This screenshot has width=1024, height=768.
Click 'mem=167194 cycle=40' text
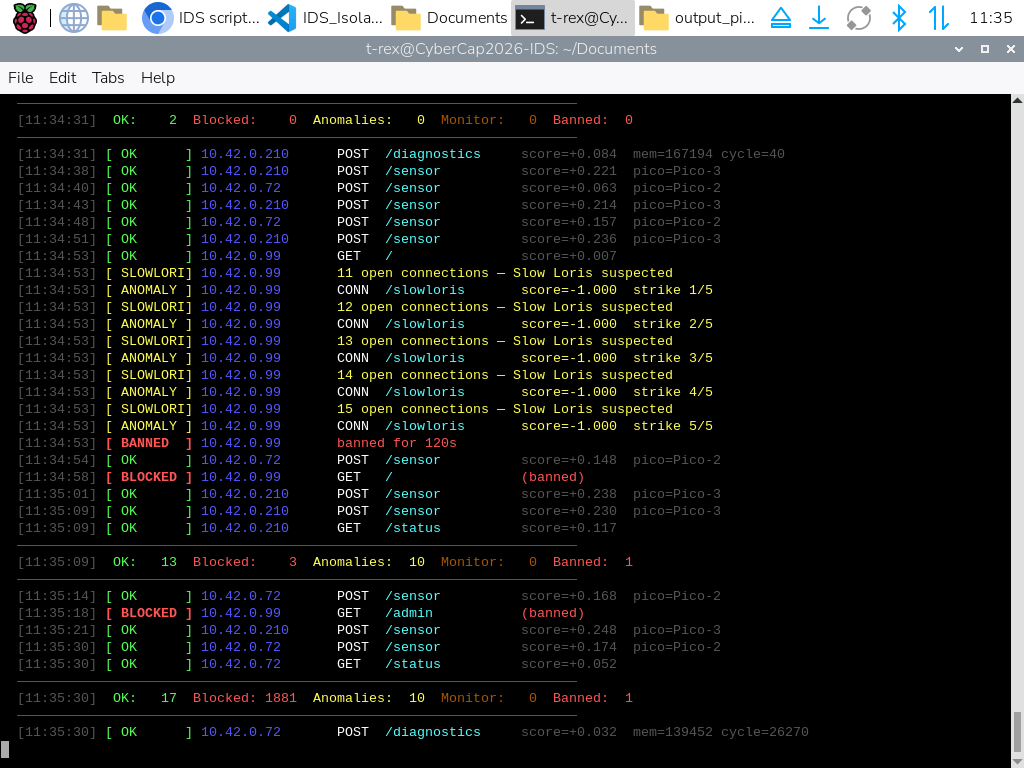(709, 154)
